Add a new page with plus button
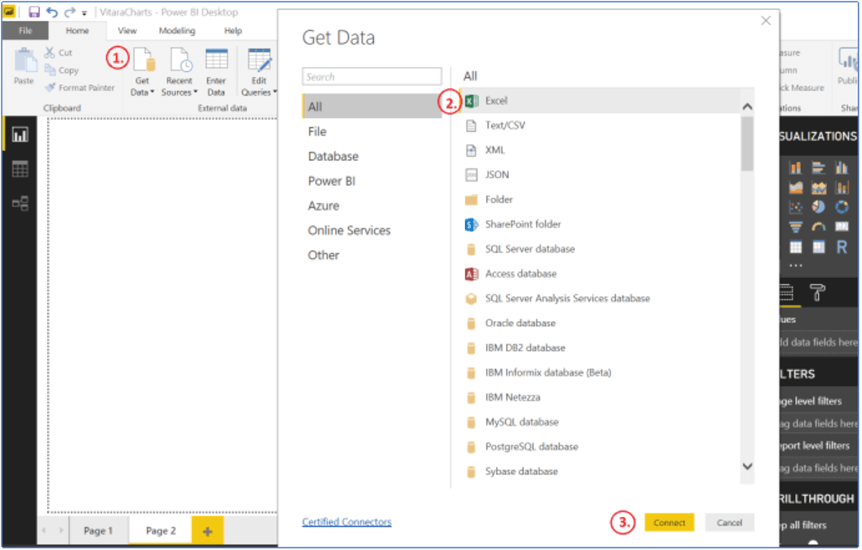The image size is (862, 550). (x=208, y=531)
